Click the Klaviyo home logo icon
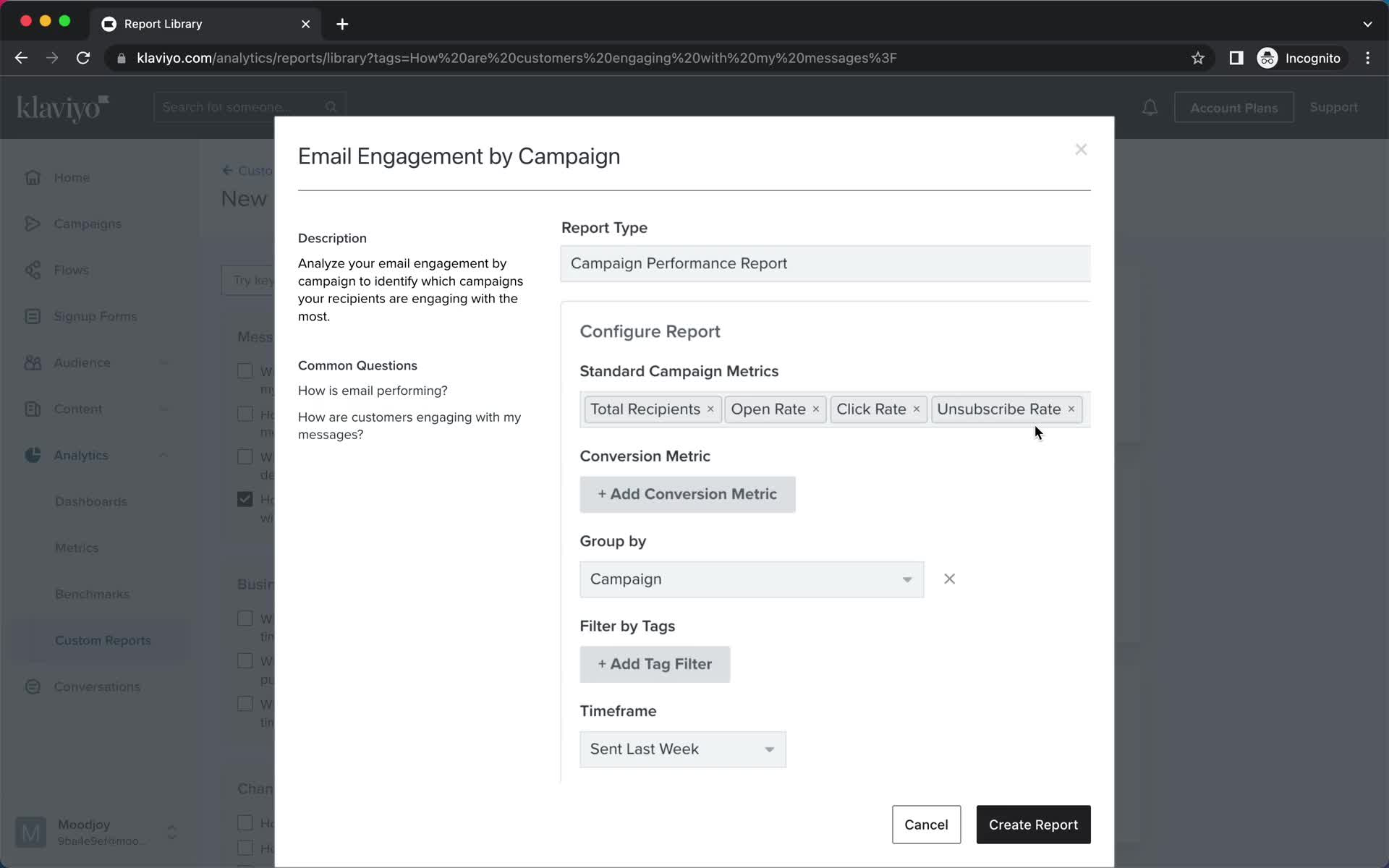1389x868 pixels. tap(62, 108)
